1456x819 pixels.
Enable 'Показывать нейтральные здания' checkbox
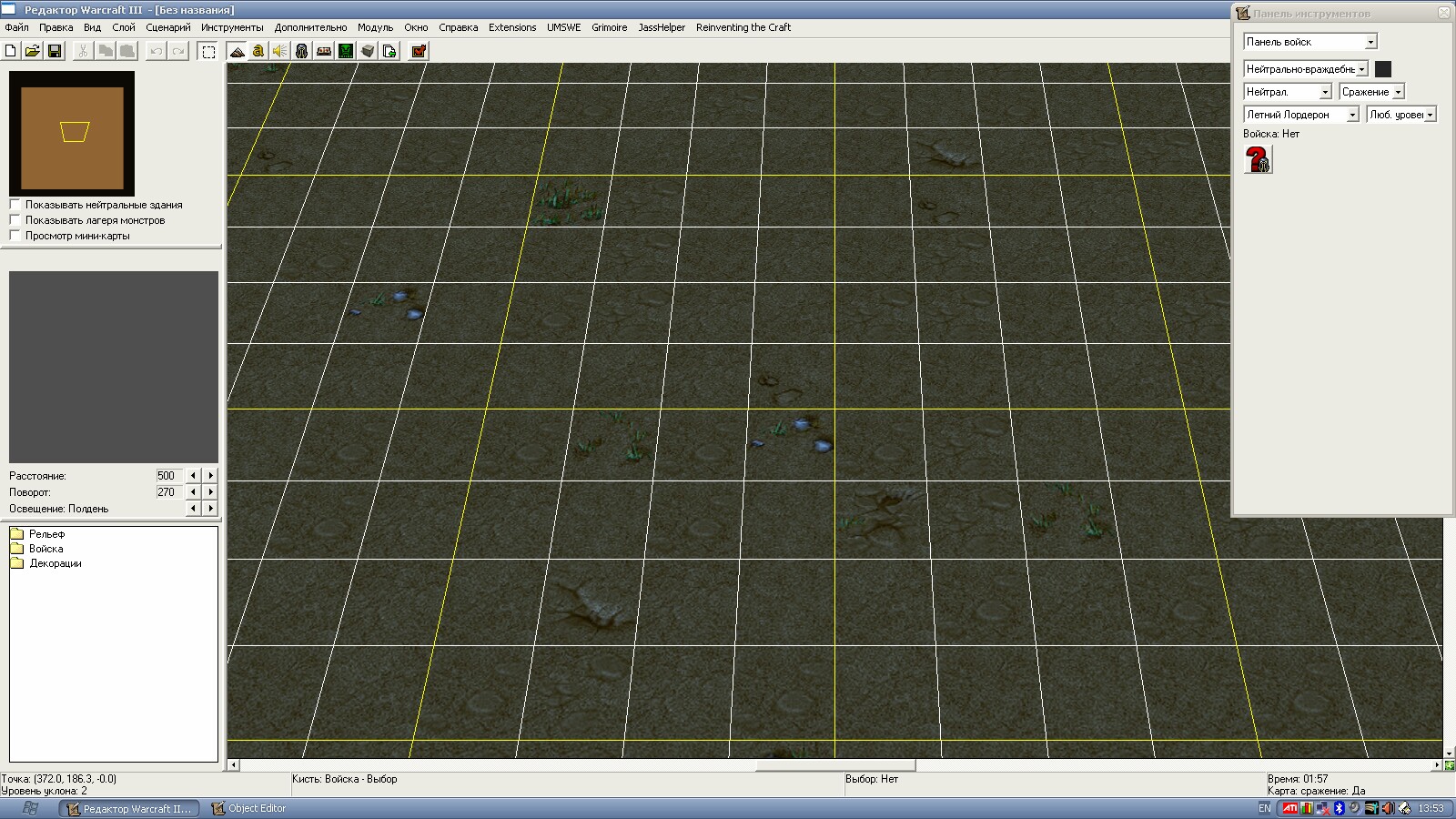pos(15,205)
